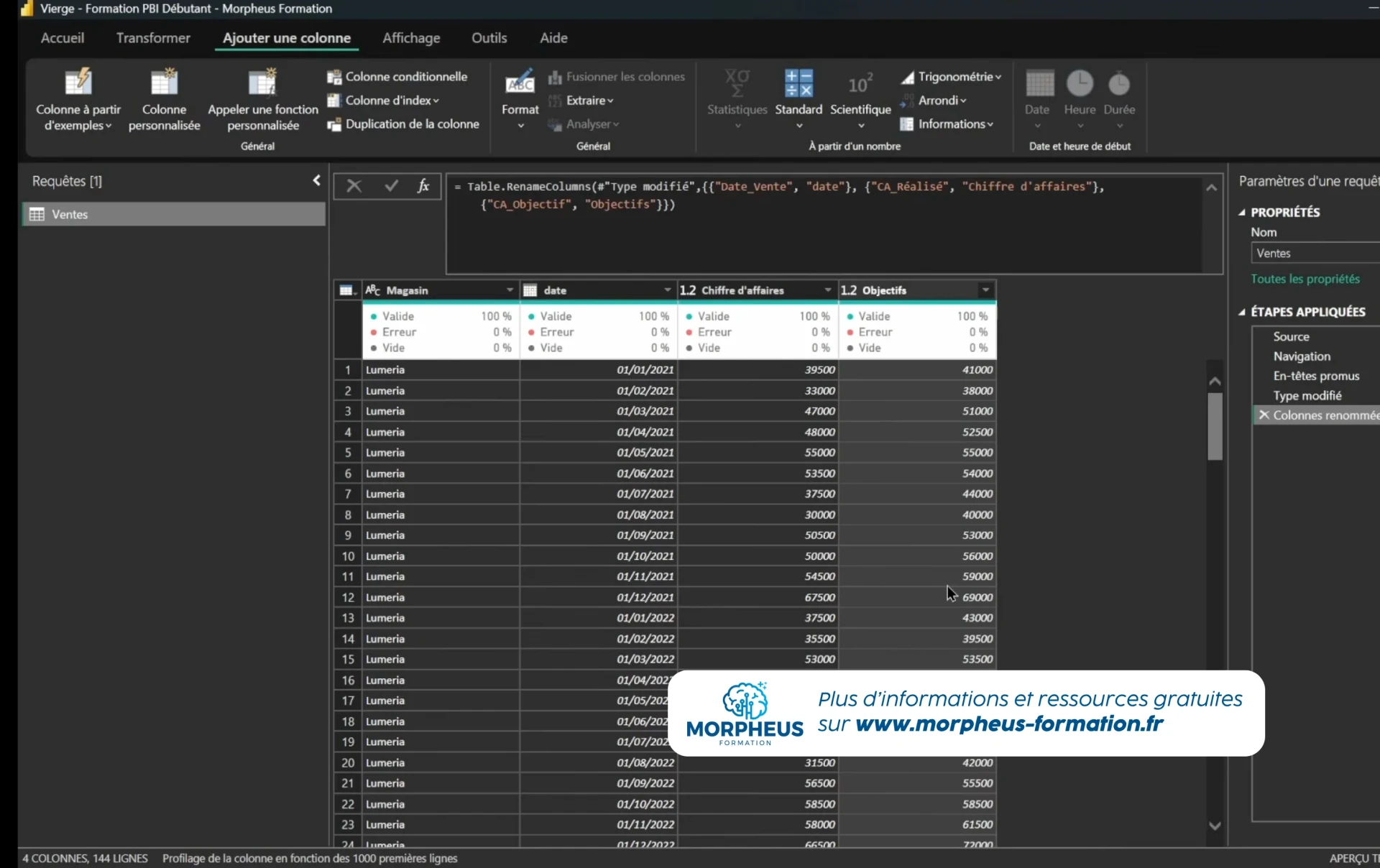Add a Colonne conditionnelle
The height and width of the screenshot is (868, 1380).
tap(397, 77)
